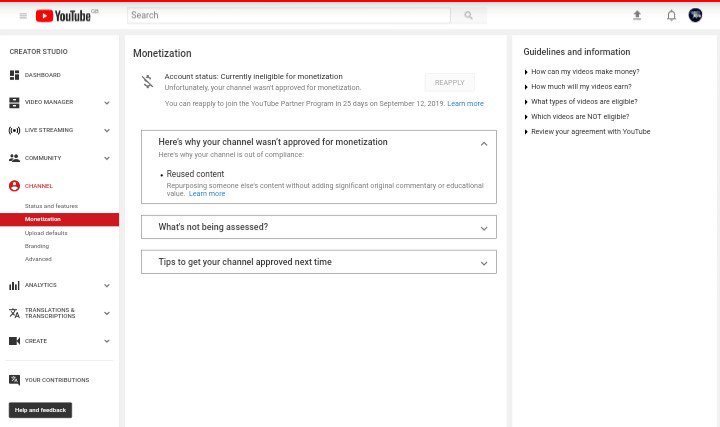Click the upload video icon
The height and width of the screenshot is (427, 720).
(x=637, y=16)
